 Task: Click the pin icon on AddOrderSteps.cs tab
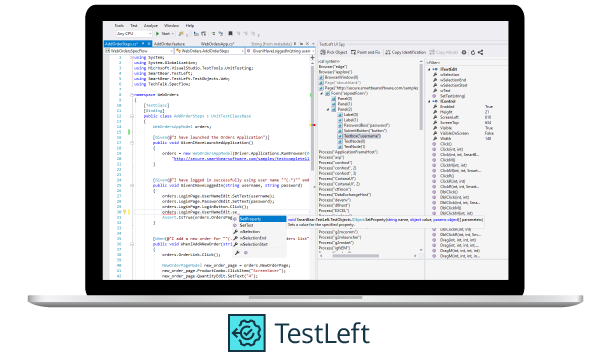point(143,44)
